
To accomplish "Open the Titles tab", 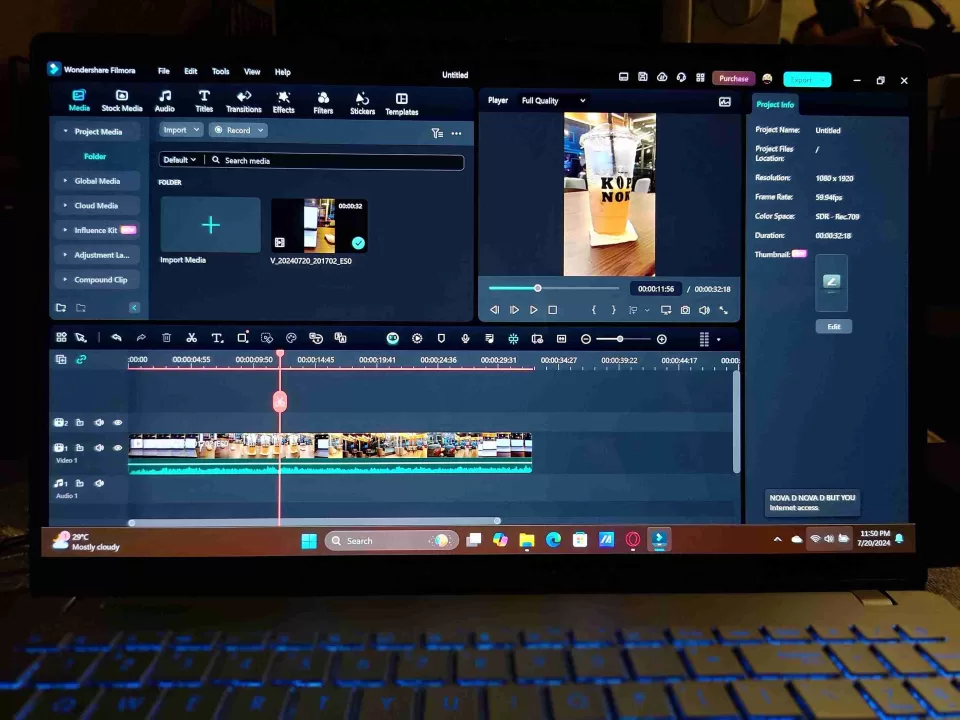I will coord(204,102).
